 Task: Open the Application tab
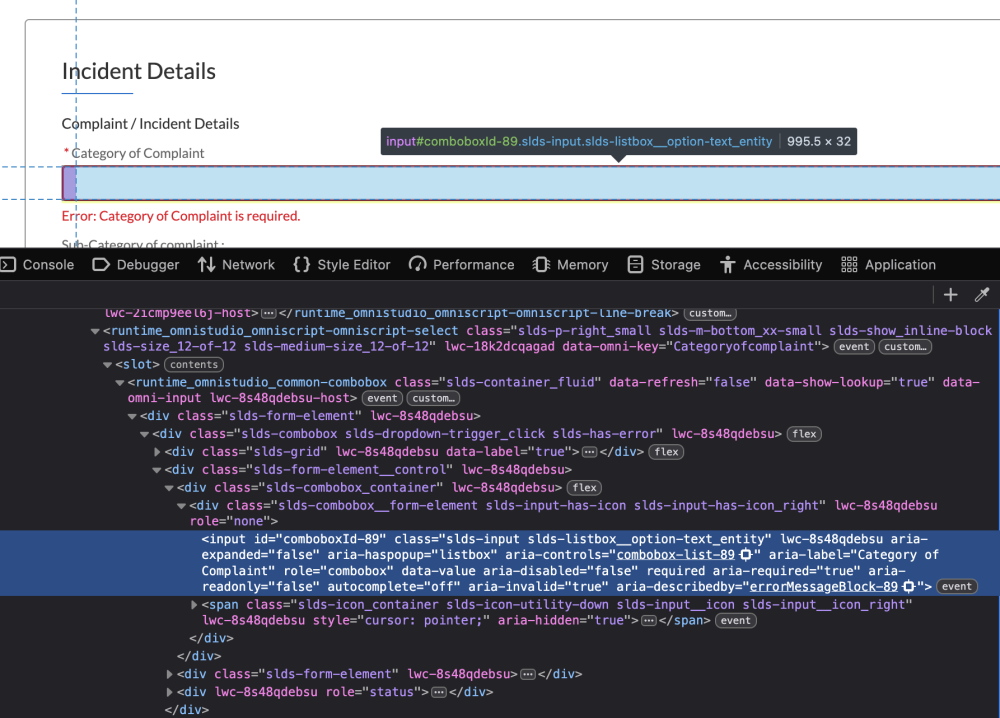pyautogui.click(x=888, y=265)
